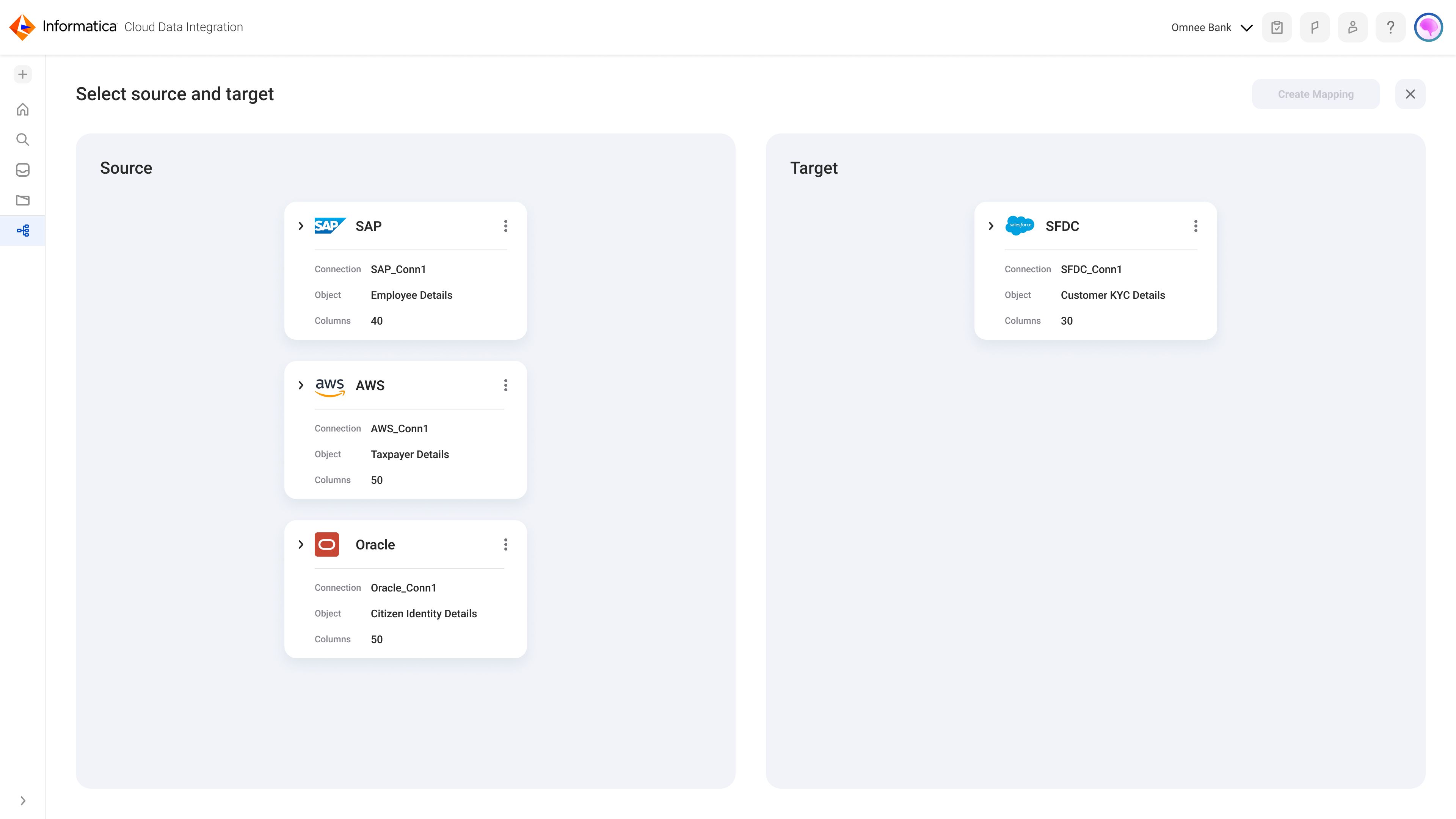Open the Explore folder sidebar icon
Image resolution: width=1456 pixels, height=819 pixels.
(23, 200)
